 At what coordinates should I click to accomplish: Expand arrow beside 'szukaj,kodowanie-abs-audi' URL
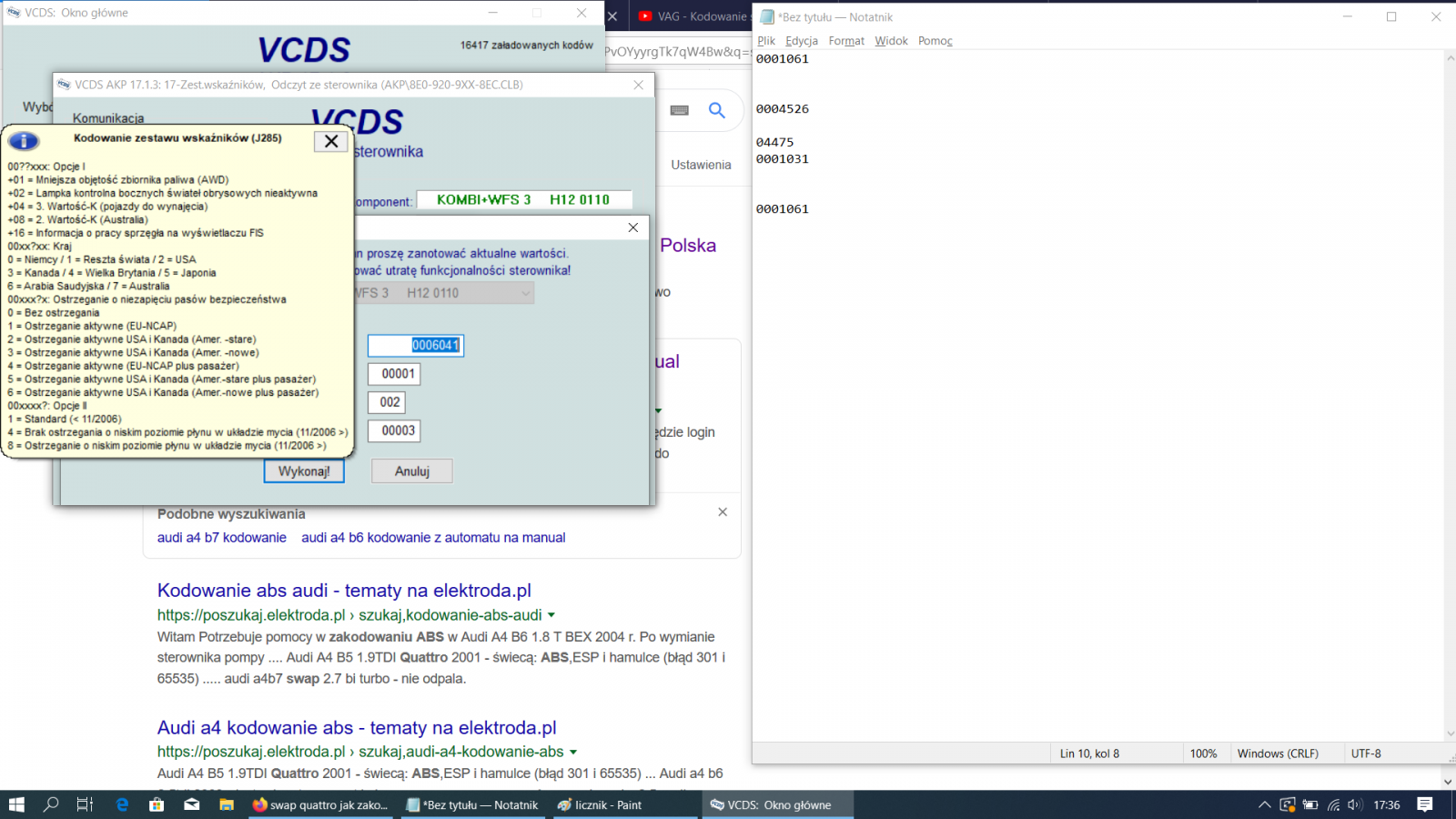(x=551, y=615)
